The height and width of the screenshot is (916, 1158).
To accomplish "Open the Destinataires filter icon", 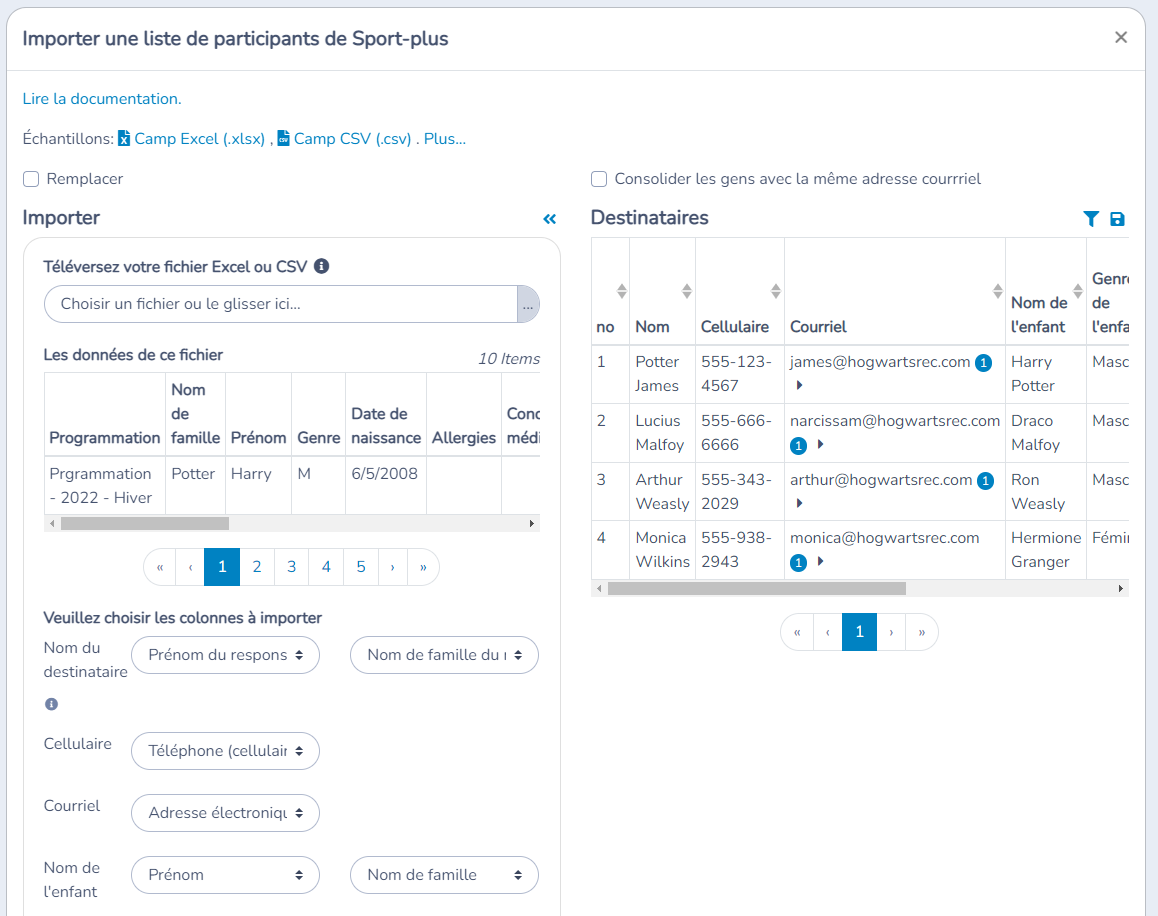I will [x=1091, y=219].
